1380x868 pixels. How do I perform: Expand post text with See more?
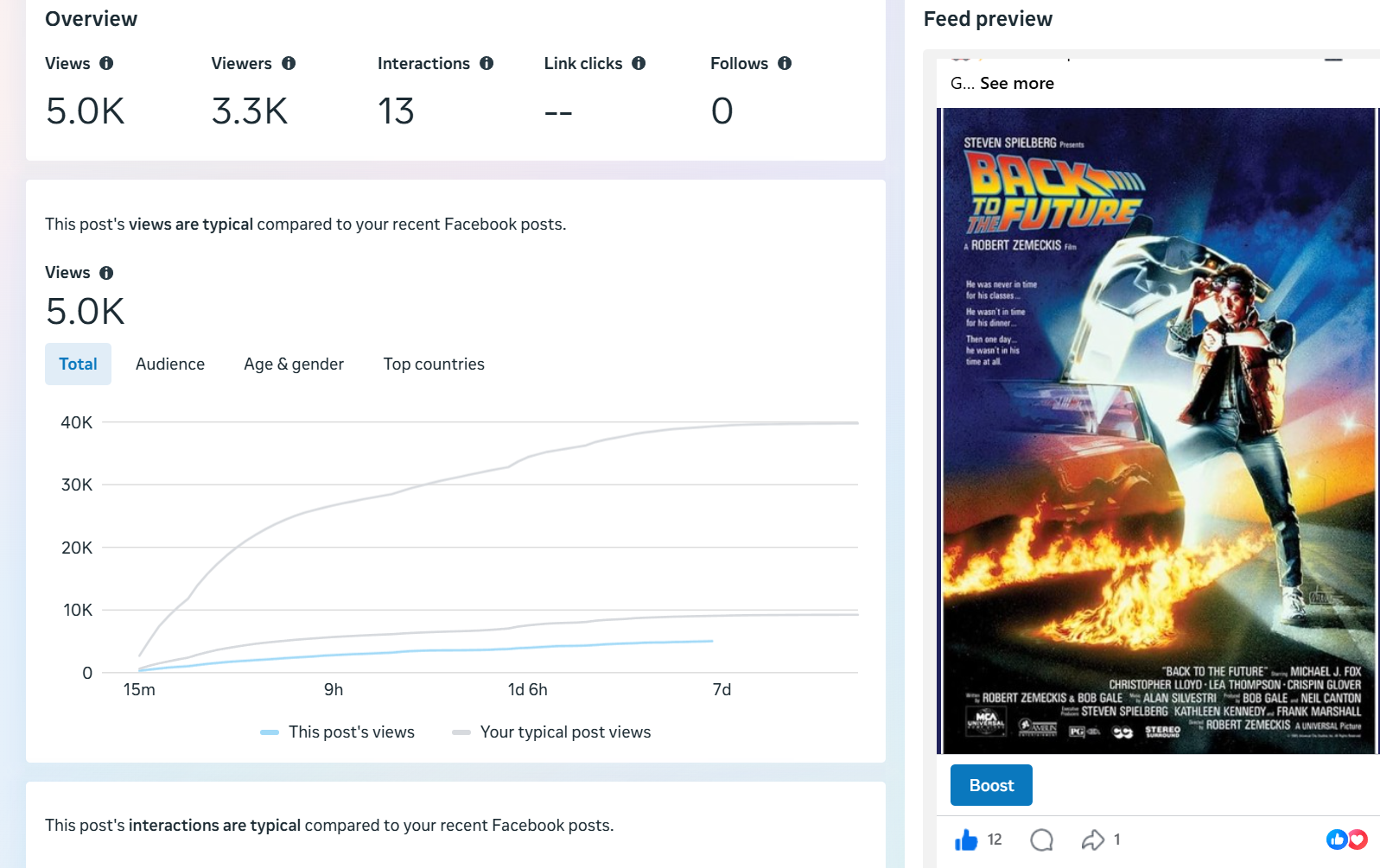tap(1017, 84)
